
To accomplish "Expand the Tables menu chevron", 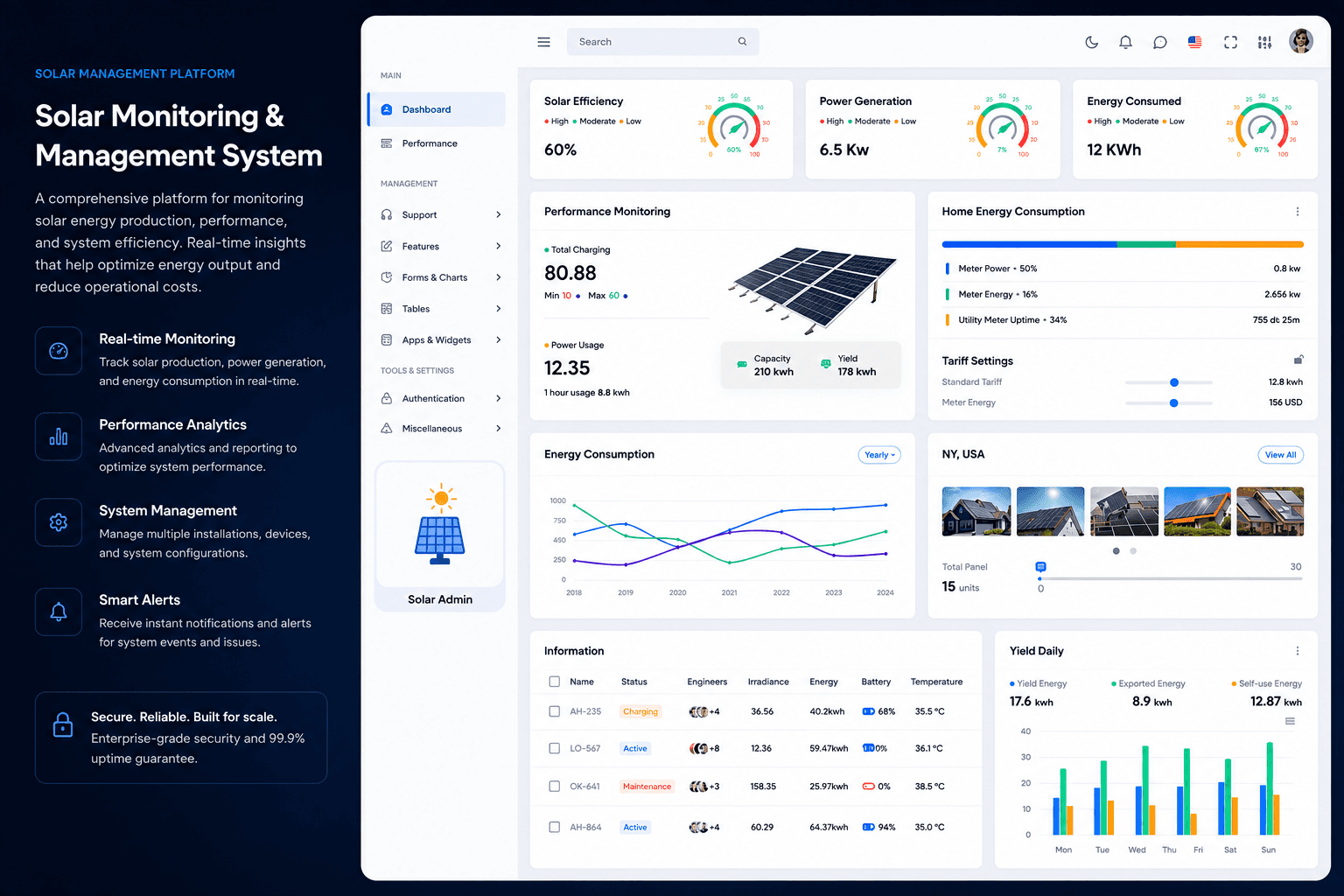I will (x=499, y=309).
